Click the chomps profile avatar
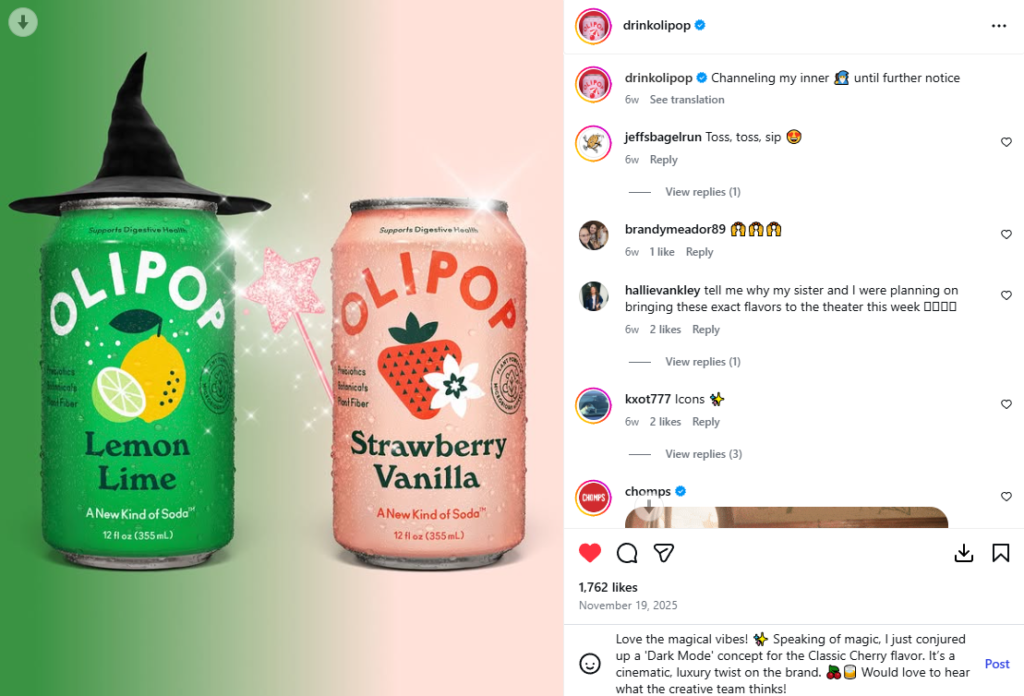Image resolution: width=1024 pixels, height=696 pixels. click(593, 498)
